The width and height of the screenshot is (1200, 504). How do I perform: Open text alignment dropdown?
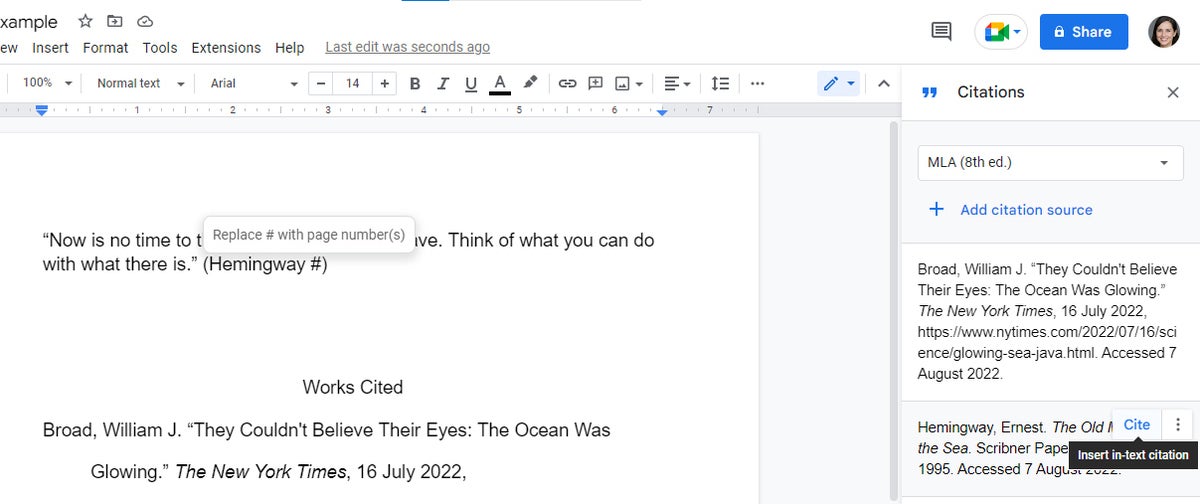(678, 84)
